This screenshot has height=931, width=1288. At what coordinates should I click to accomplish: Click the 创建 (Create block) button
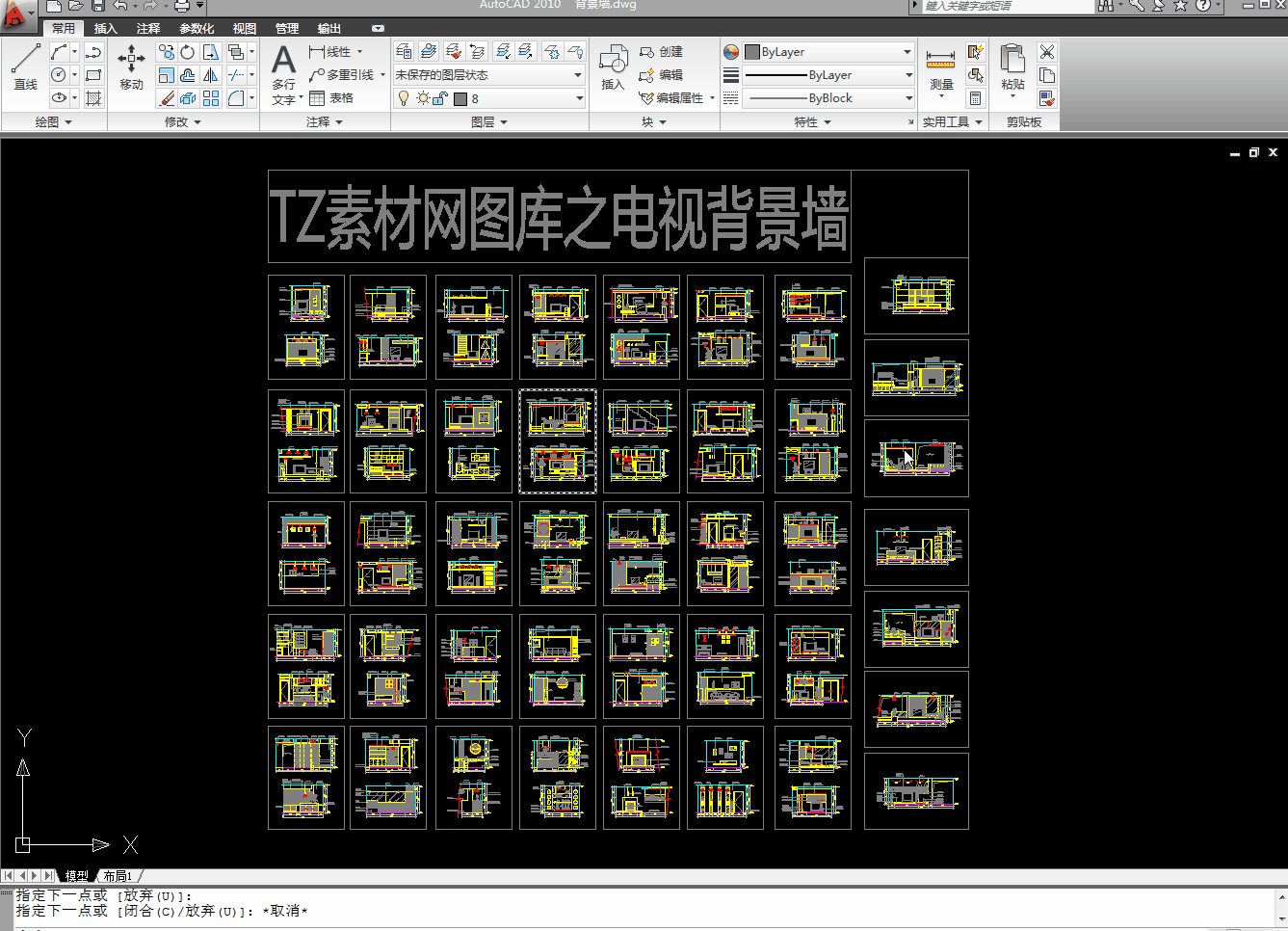click(661, 52)
